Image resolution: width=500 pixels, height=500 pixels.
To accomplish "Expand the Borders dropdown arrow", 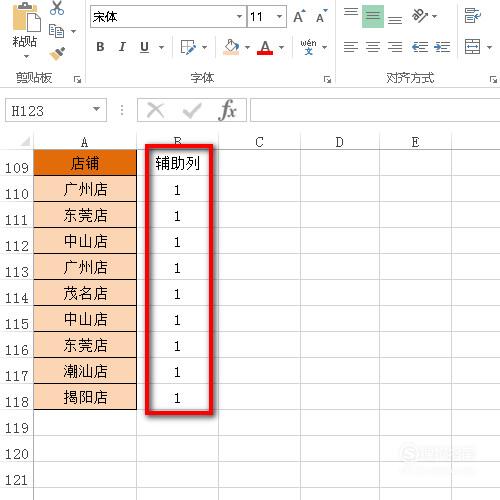I will coord(205,47).
